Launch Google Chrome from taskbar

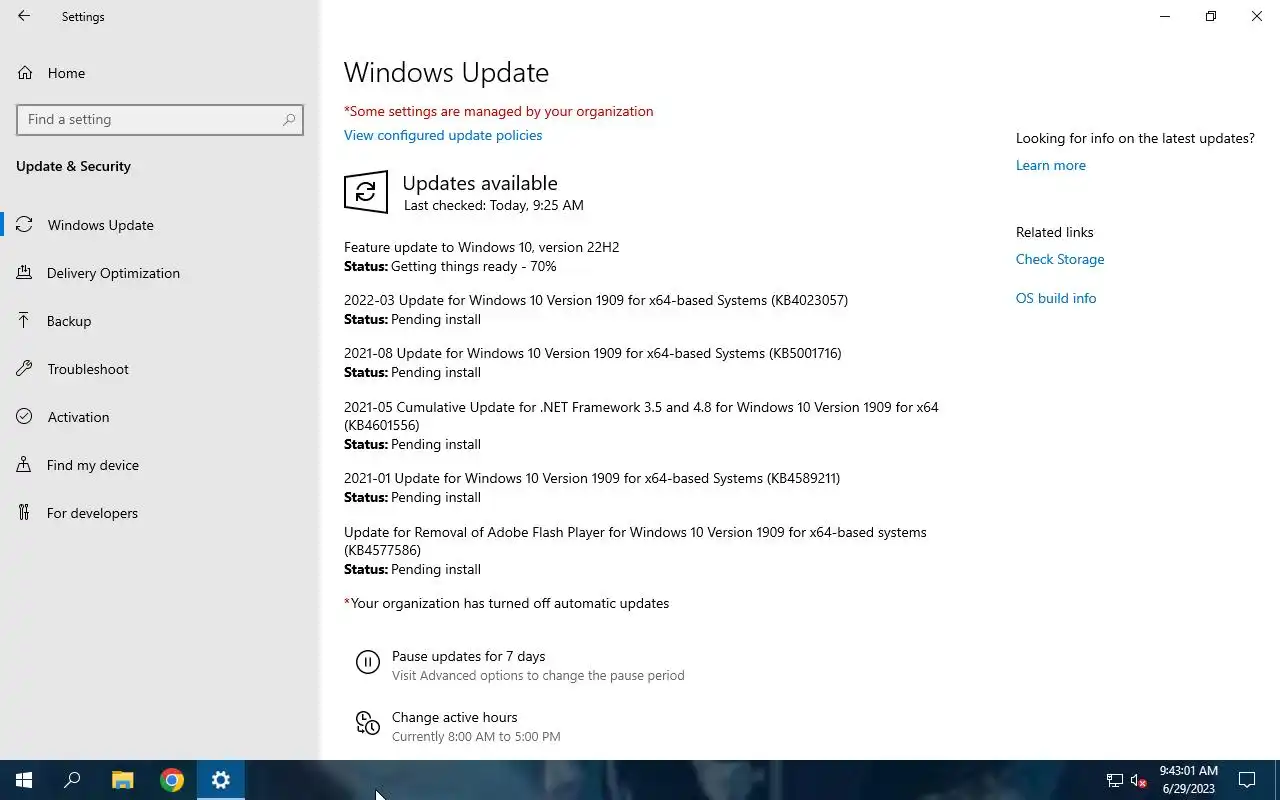(x=172, y=780)
